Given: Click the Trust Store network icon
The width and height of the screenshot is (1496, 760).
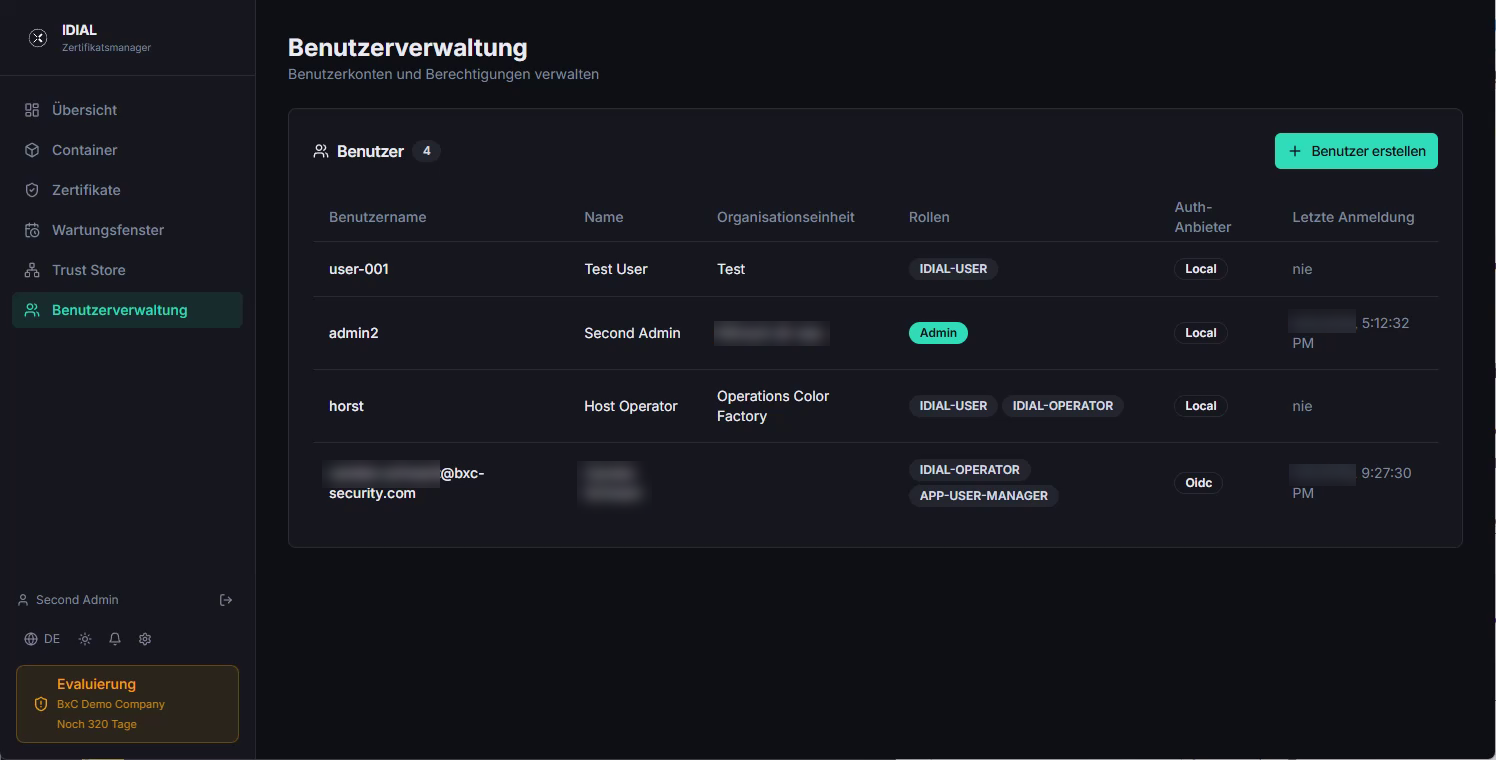Looking at the screenshot, I should tap(32, 270).
